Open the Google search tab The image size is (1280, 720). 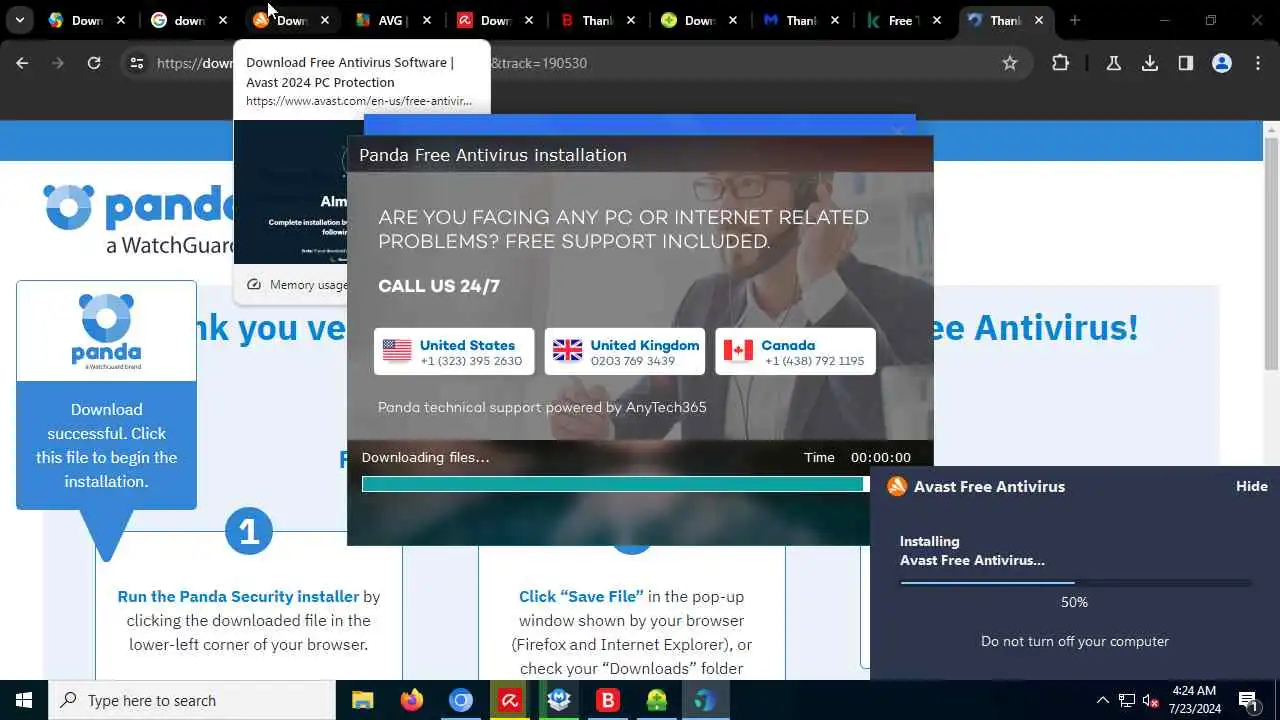coord(187,20)
